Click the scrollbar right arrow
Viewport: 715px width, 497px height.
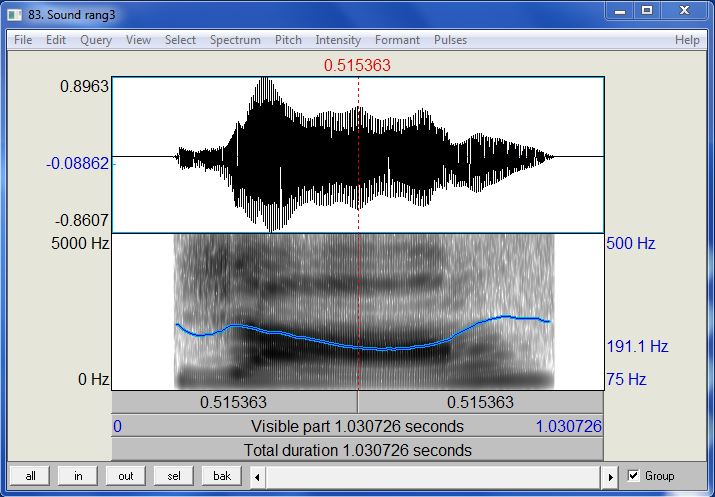tap(610, 477)
